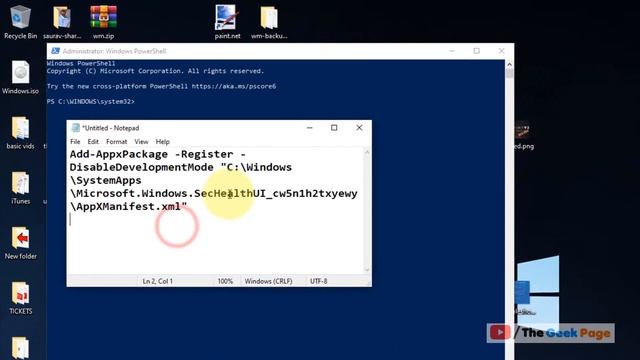Click the "UTF-8" encoding status entry
Screen dimensions: 640x360
[x=318, y=281]
